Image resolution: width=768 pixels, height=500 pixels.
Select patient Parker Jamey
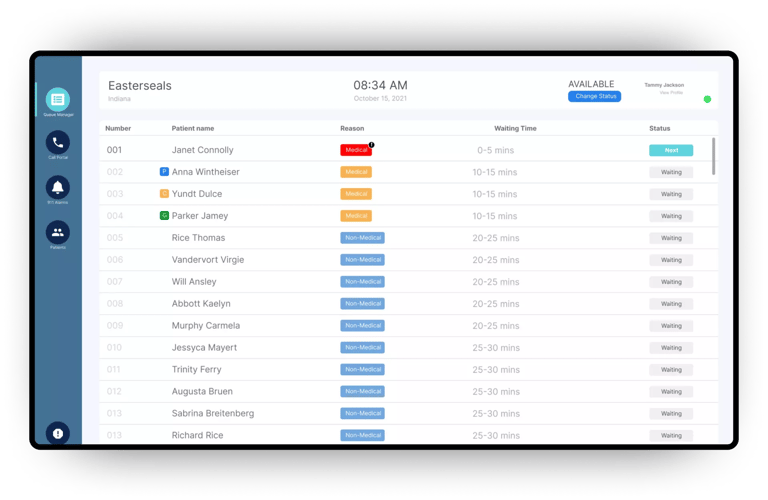click(x=200, y=216)
